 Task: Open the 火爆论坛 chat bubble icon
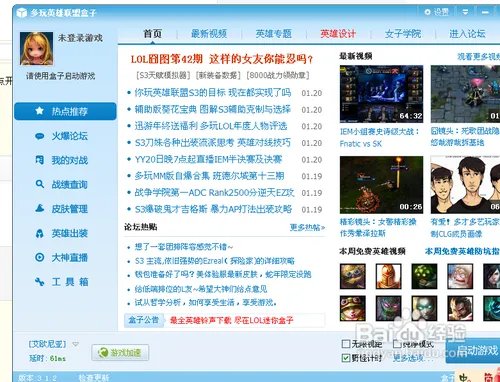(40, 136)
